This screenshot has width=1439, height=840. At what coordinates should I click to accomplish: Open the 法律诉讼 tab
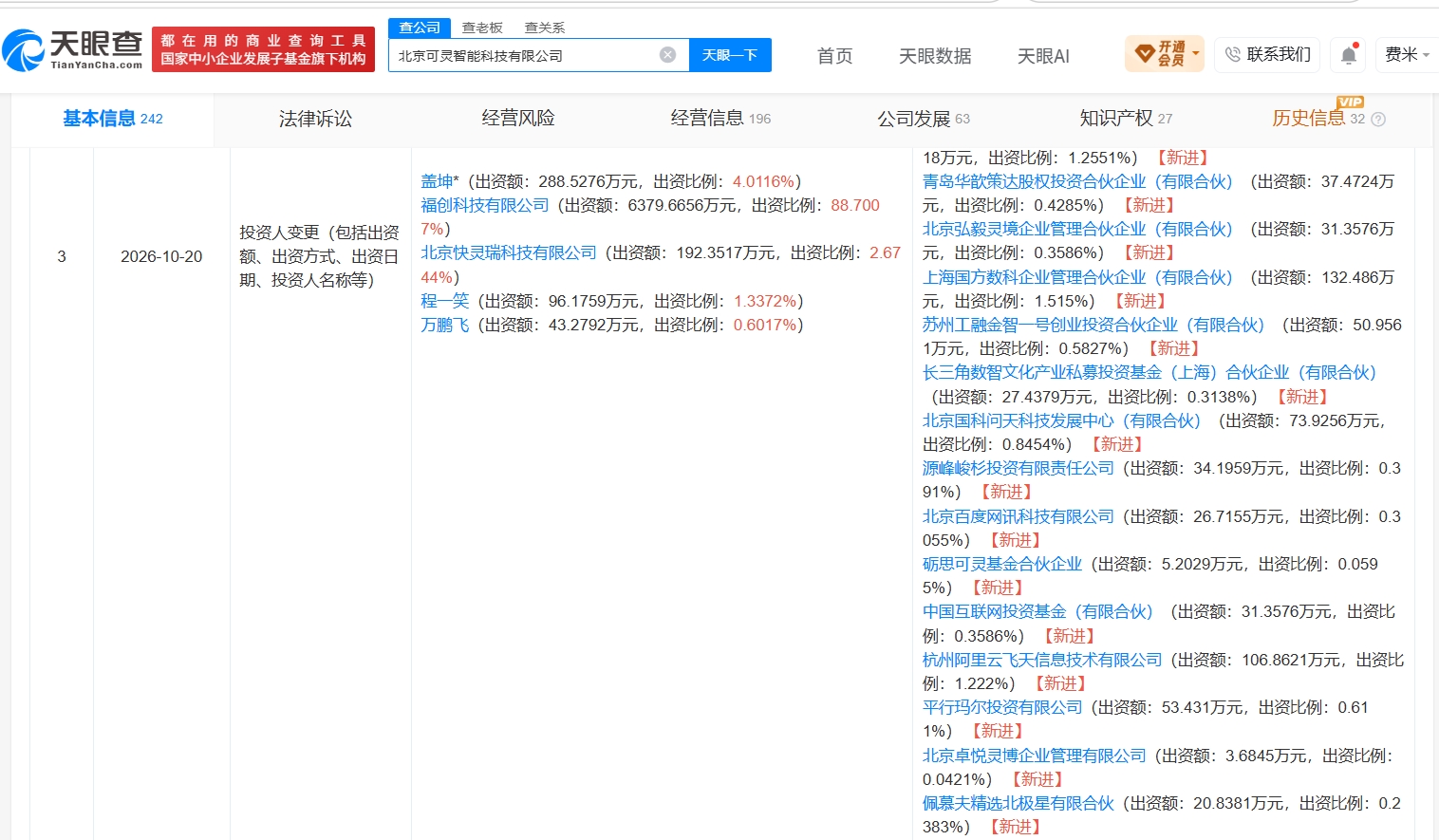coord(315,119)
